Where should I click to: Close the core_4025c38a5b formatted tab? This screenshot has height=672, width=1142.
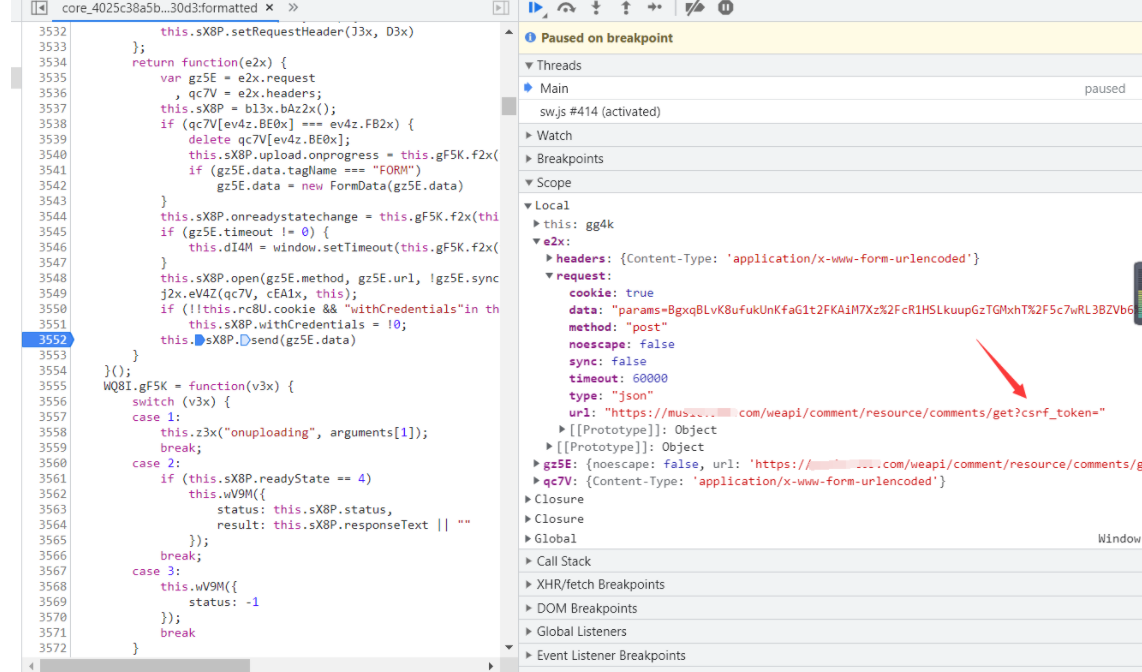269,7
